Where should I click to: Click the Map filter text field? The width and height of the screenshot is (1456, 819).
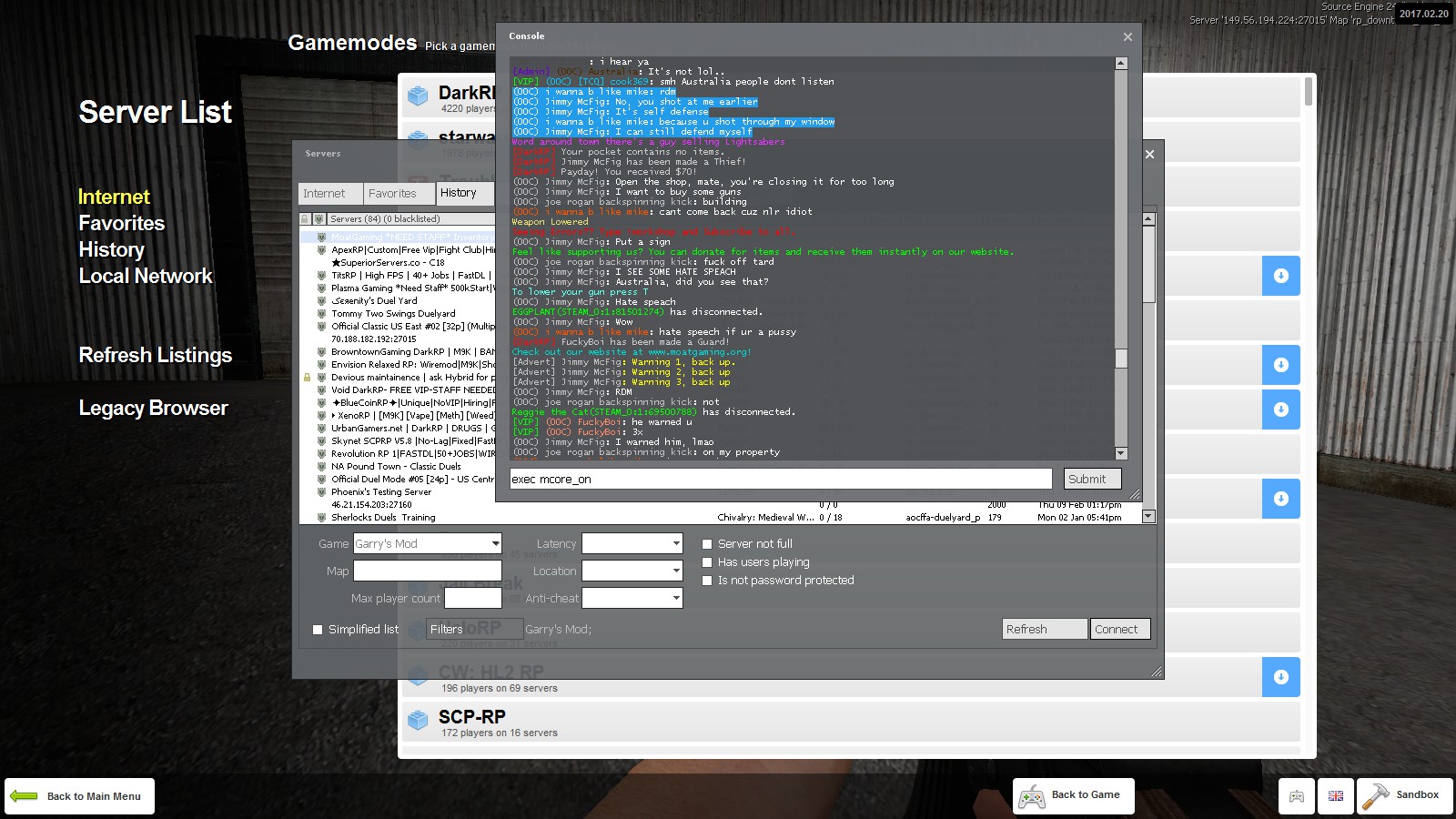(428, 571)
